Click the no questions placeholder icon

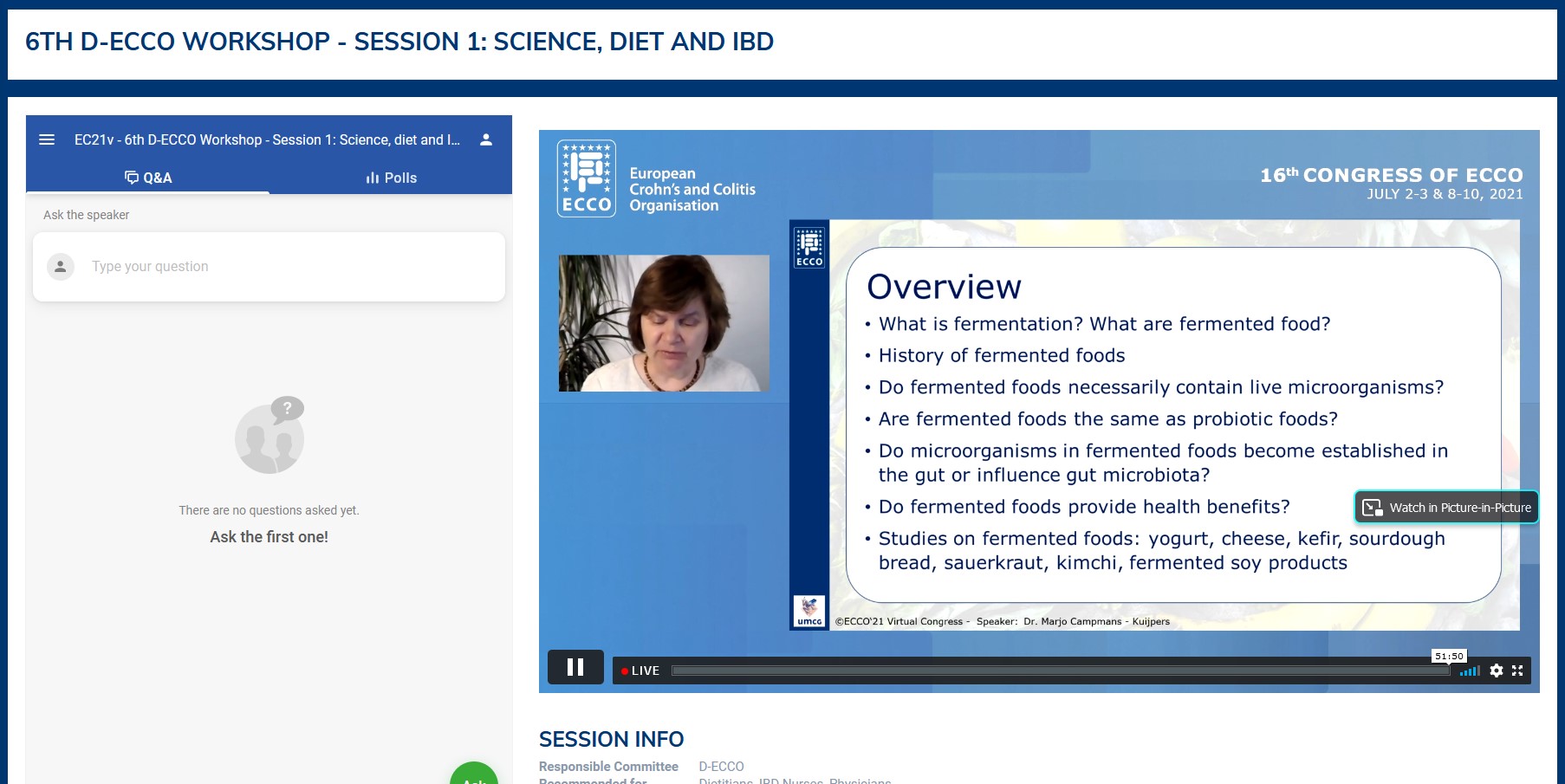click(269, 435)
